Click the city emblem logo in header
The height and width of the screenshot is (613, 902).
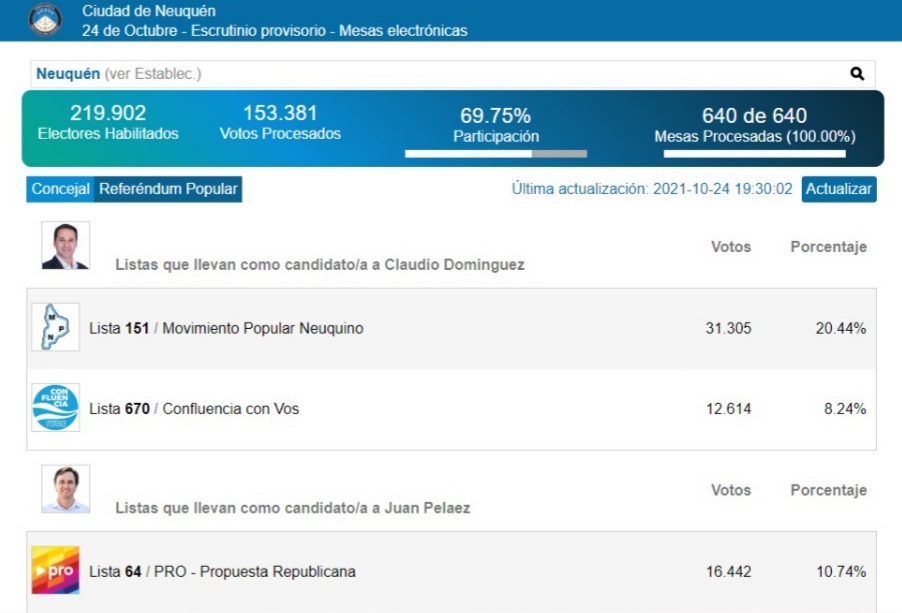44,20
